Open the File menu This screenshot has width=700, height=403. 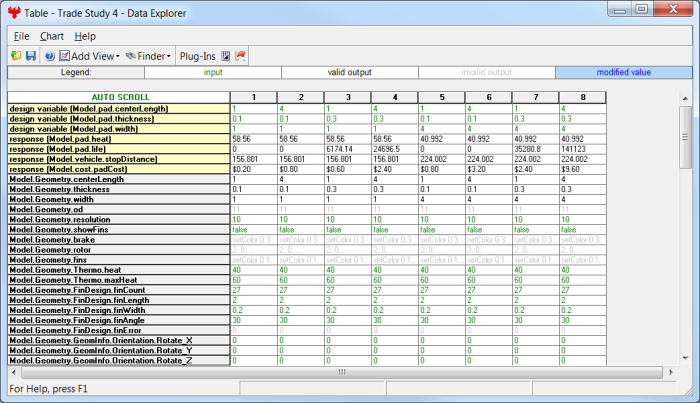tap(21, 36)
